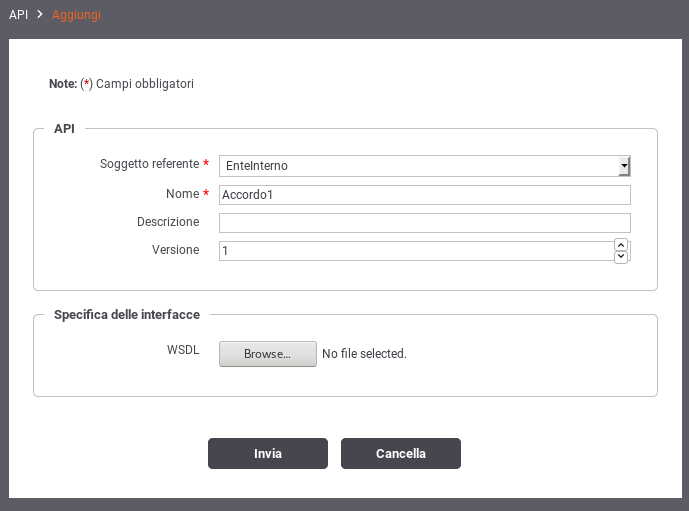Click the 'Specifica delle interfacce' section heading
Viewport: 689px width, 511px height.
127,315
